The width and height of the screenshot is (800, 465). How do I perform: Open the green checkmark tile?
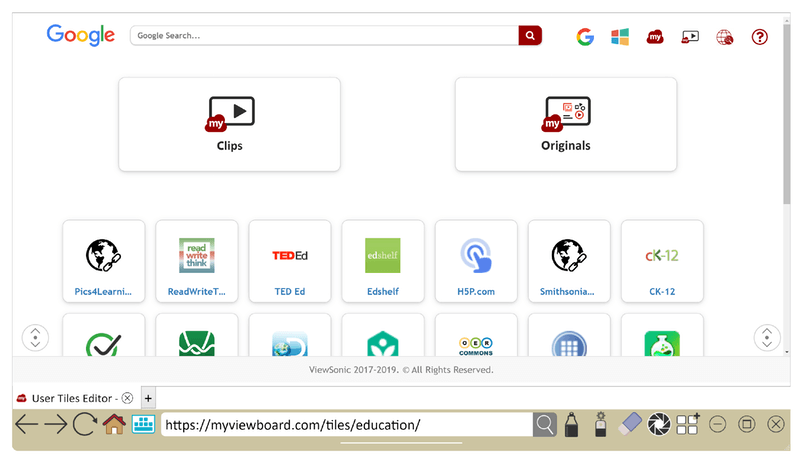[x=104, y=335]
